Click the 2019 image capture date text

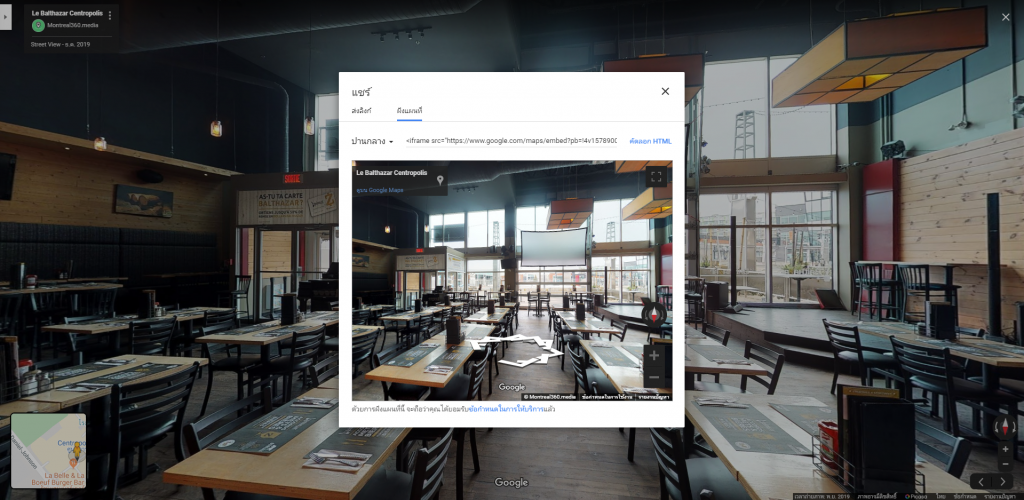tap(822, 496)
